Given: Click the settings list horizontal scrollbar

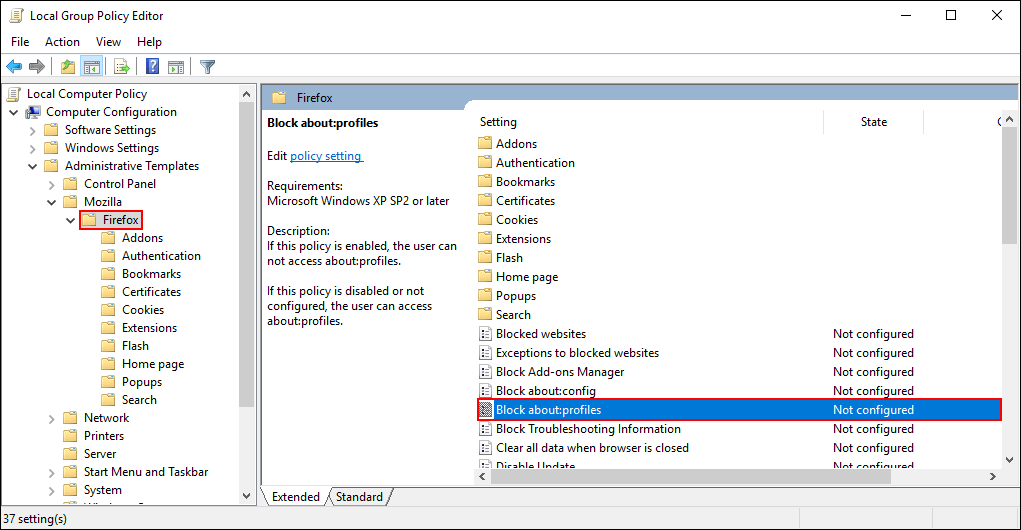Looking at the screenshot, I should [x=690, y=477].
